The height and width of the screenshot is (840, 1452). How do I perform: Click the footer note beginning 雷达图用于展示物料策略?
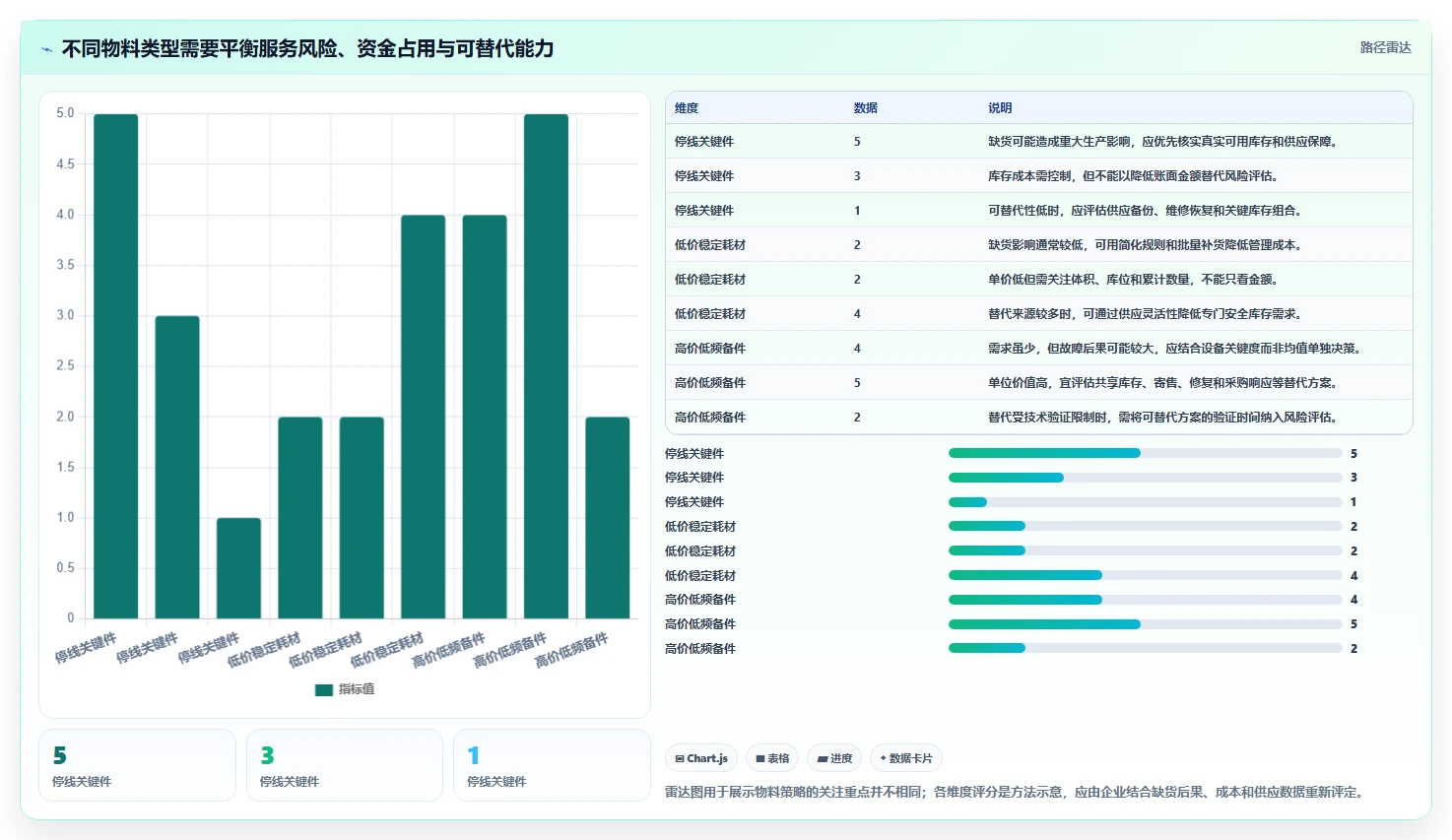pyautogui.click(x=1017, y=792)
